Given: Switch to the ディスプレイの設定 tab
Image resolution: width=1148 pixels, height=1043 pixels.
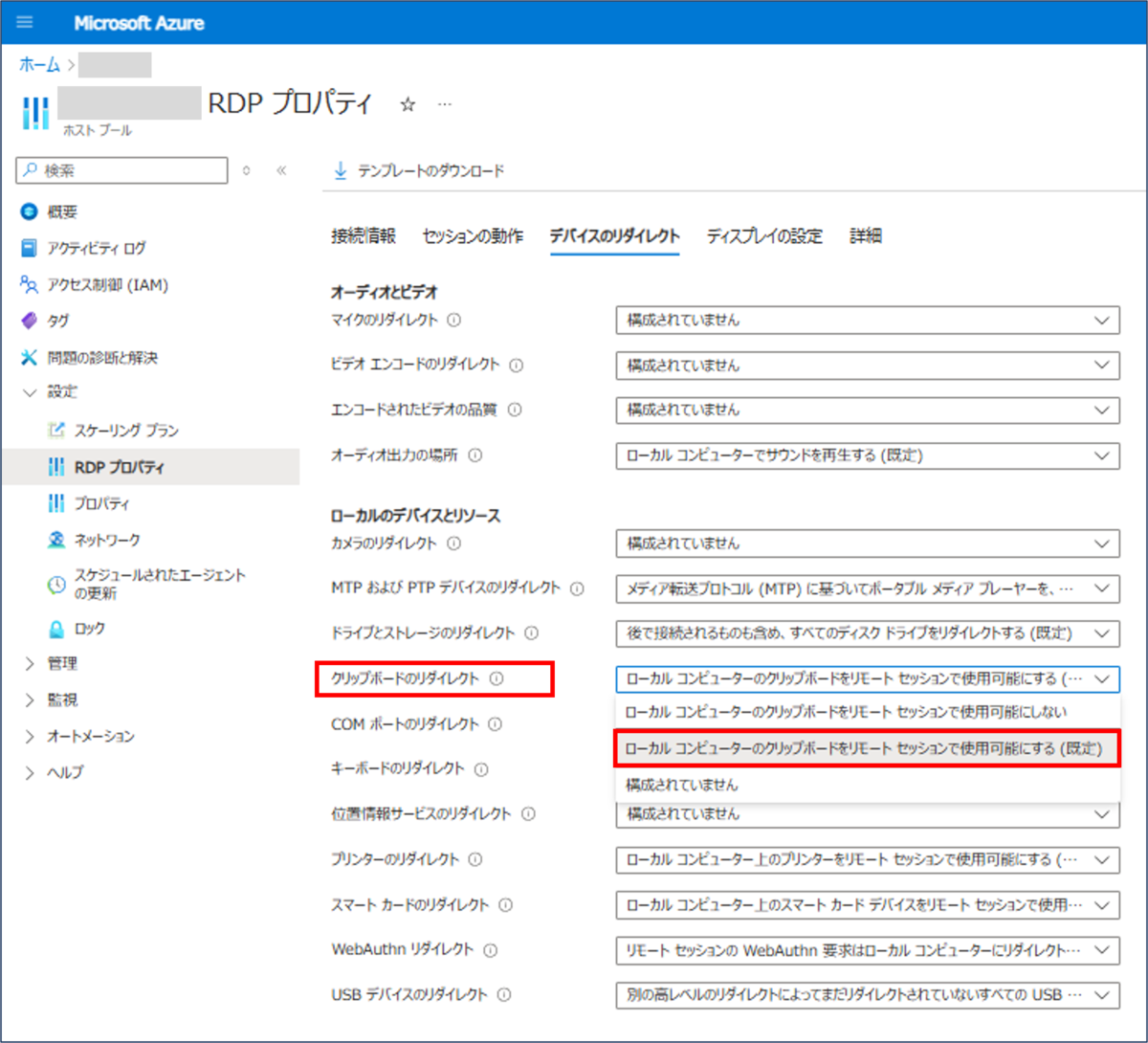Looking at the screenshot, I should coord(764,236).
